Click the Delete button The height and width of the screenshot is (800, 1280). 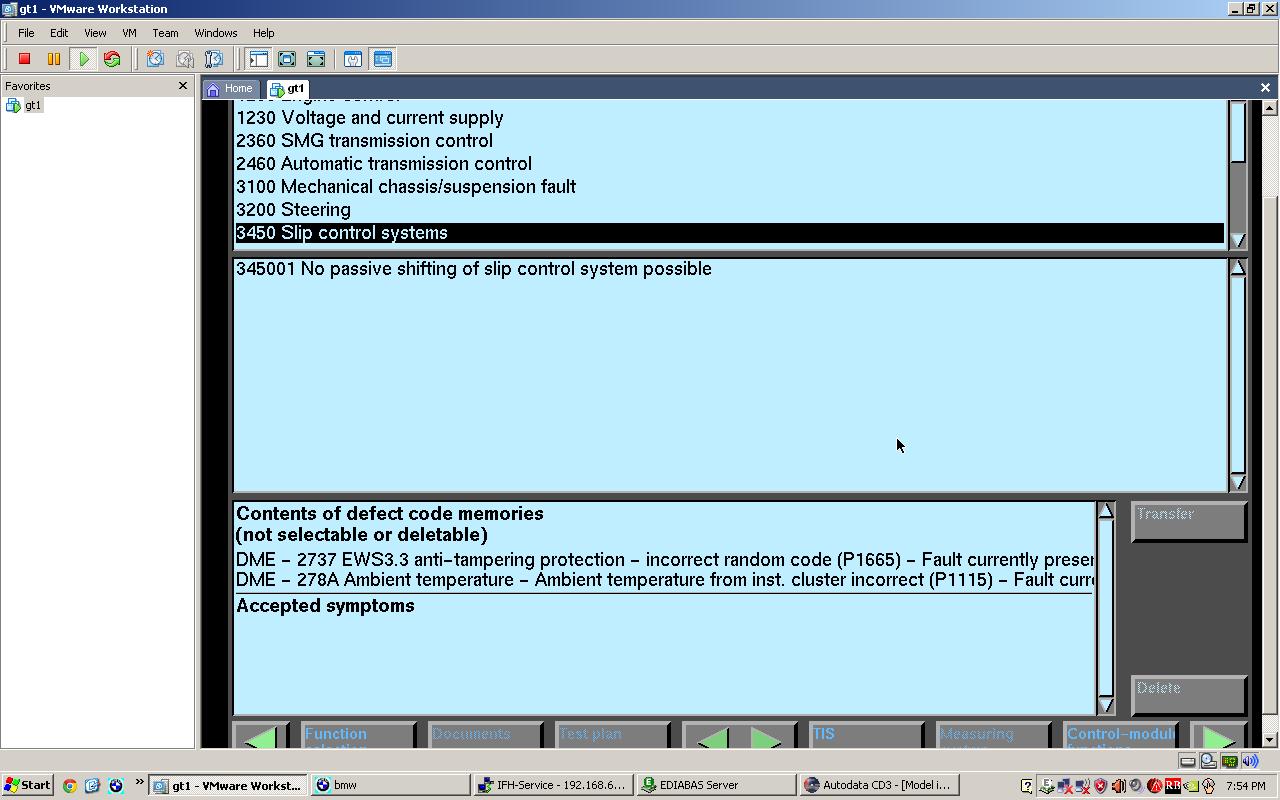[x=1189, y=696]
